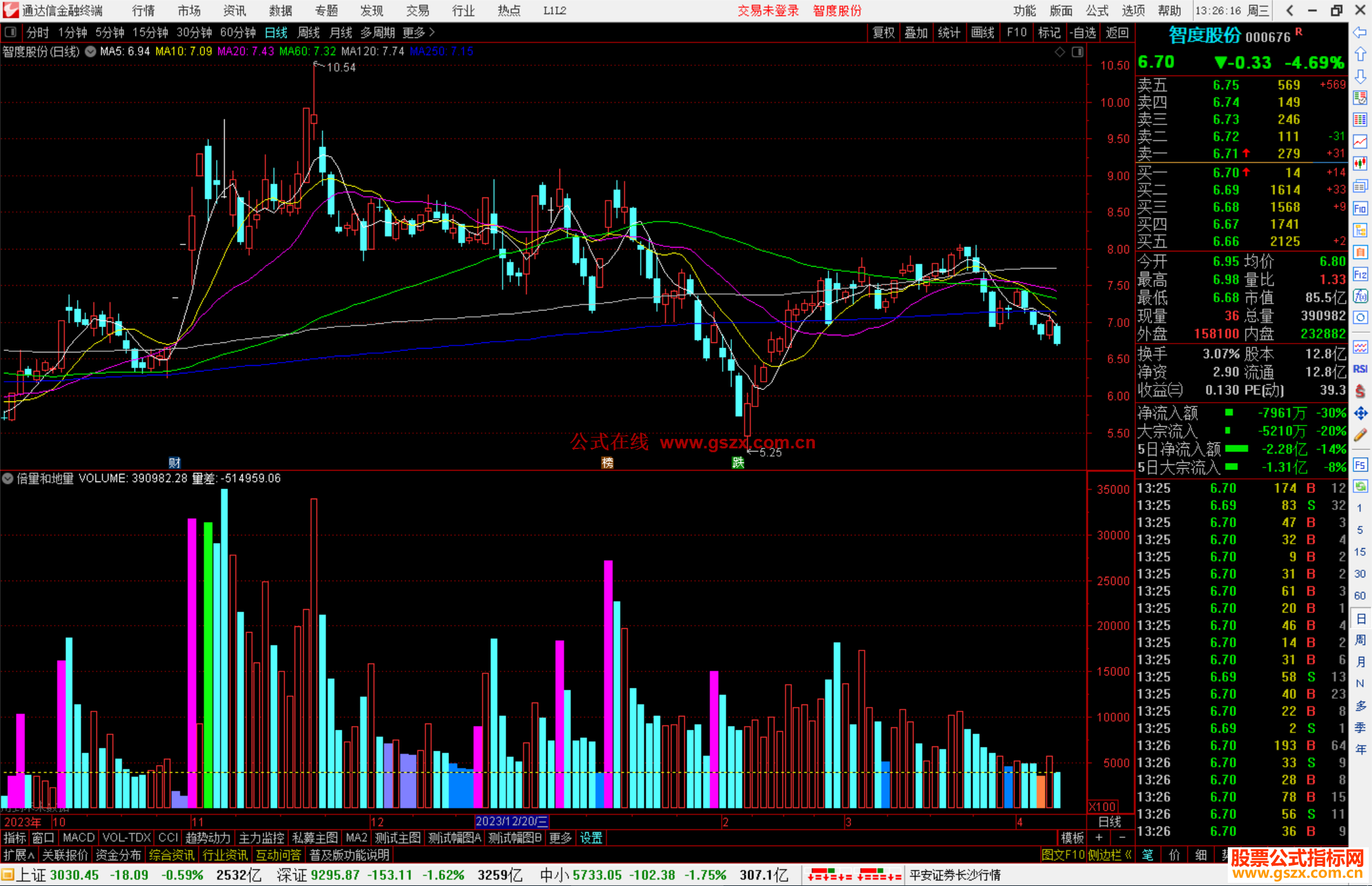Screen dimensions: 1372x886
Task: Select the pencil drawing tool icon
Action: click(x=1360, y=435)
